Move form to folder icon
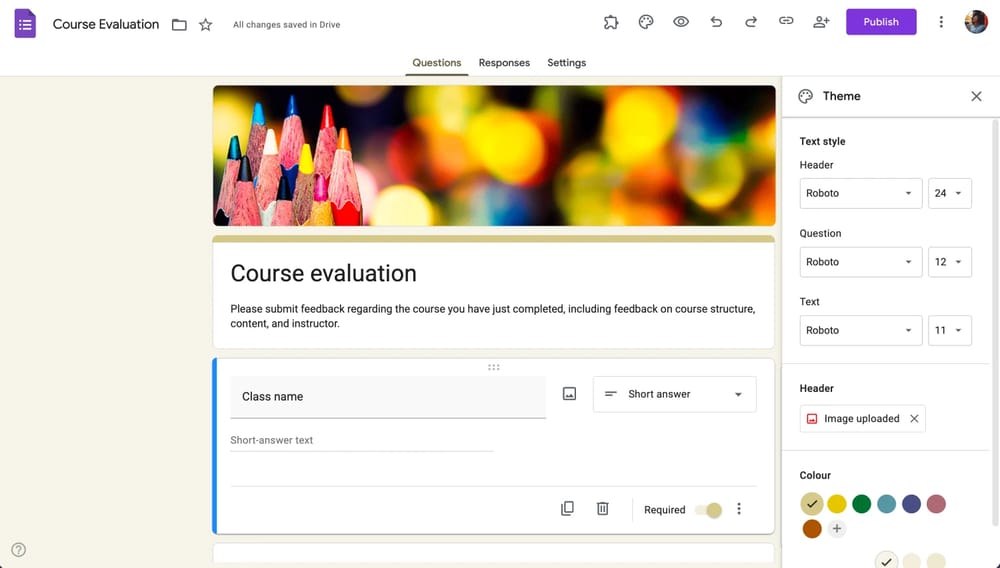 click(x=179, y=25)
